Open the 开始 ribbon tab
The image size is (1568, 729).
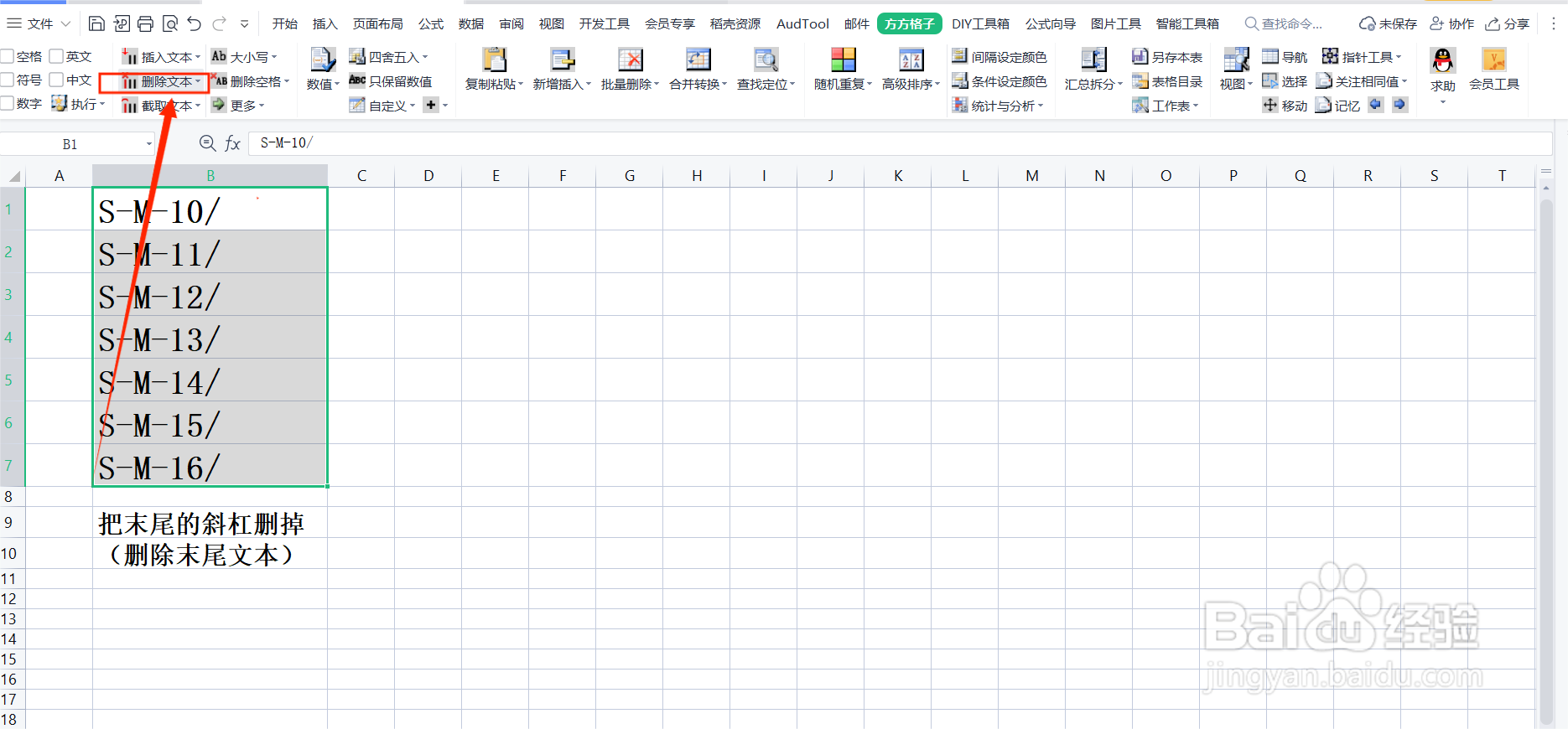(285, 23)
